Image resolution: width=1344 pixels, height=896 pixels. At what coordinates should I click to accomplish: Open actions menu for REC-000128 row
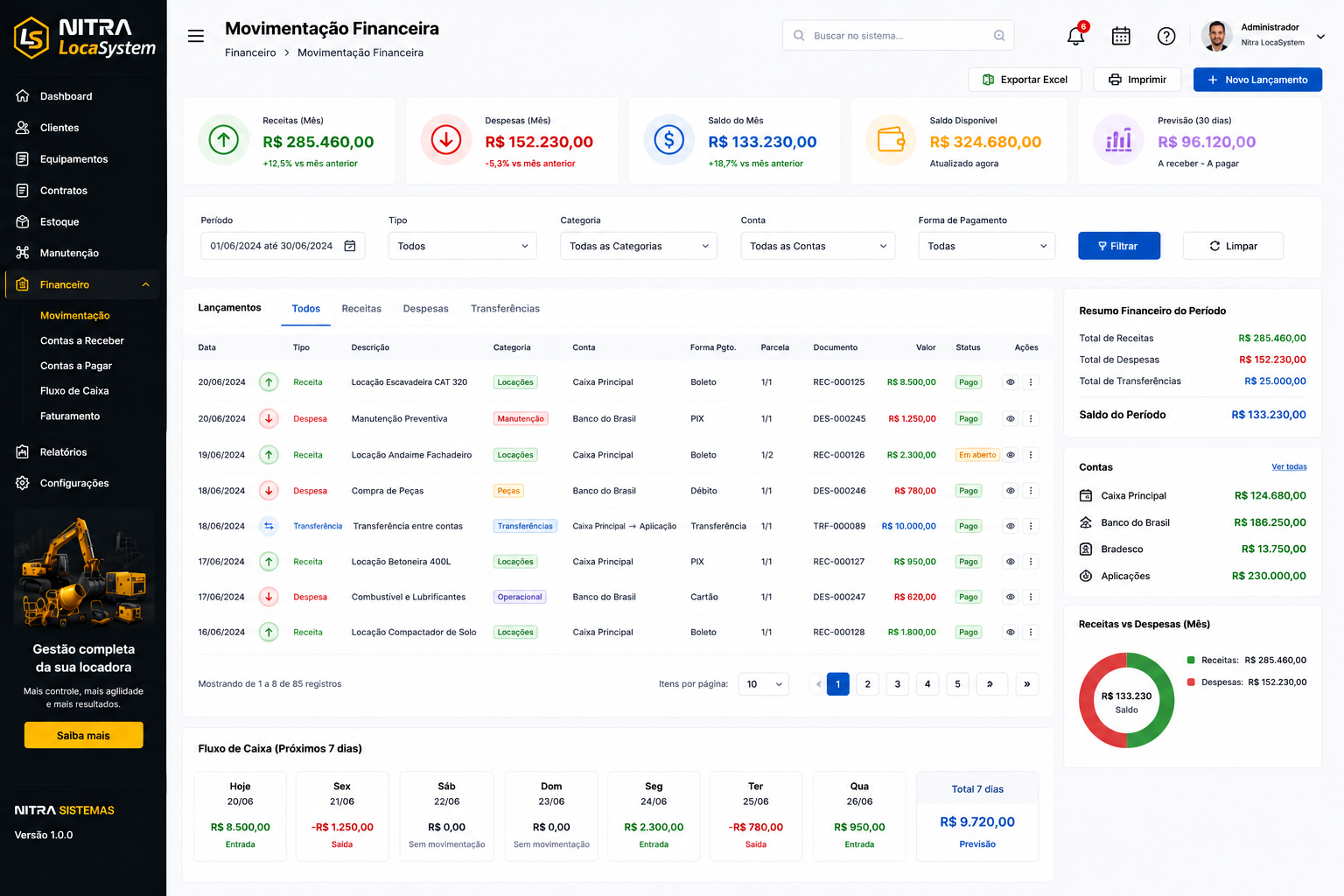[1031, 632]
